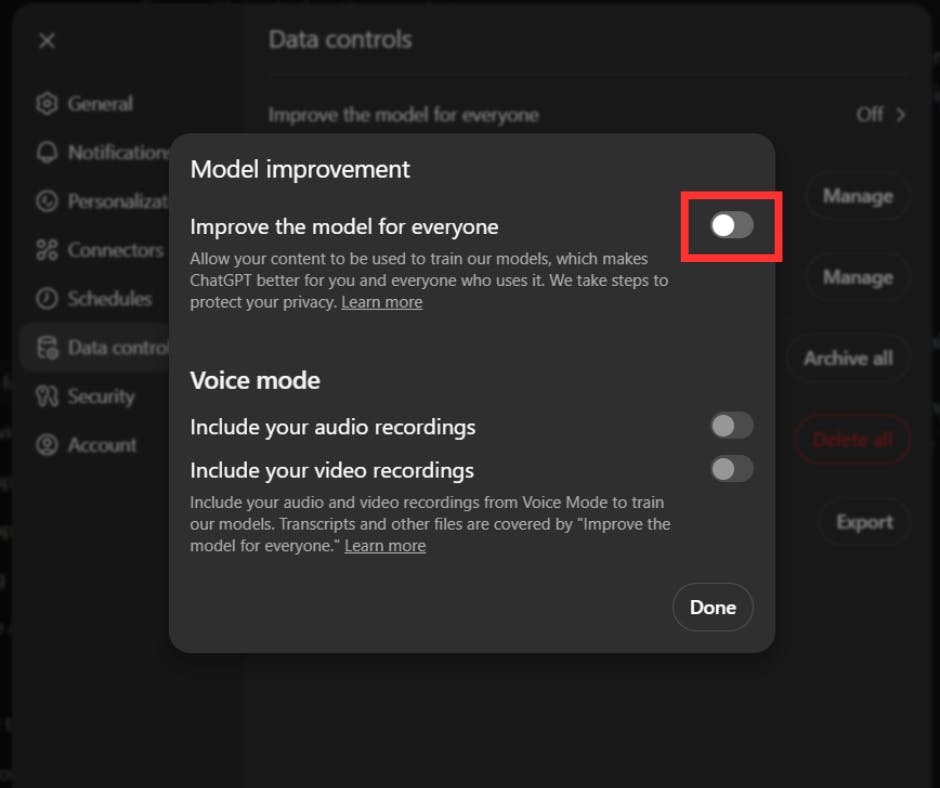Click the Voice mode section heading
The height and width of the screenshot is (788, 940).
click(x=255, y=380)
